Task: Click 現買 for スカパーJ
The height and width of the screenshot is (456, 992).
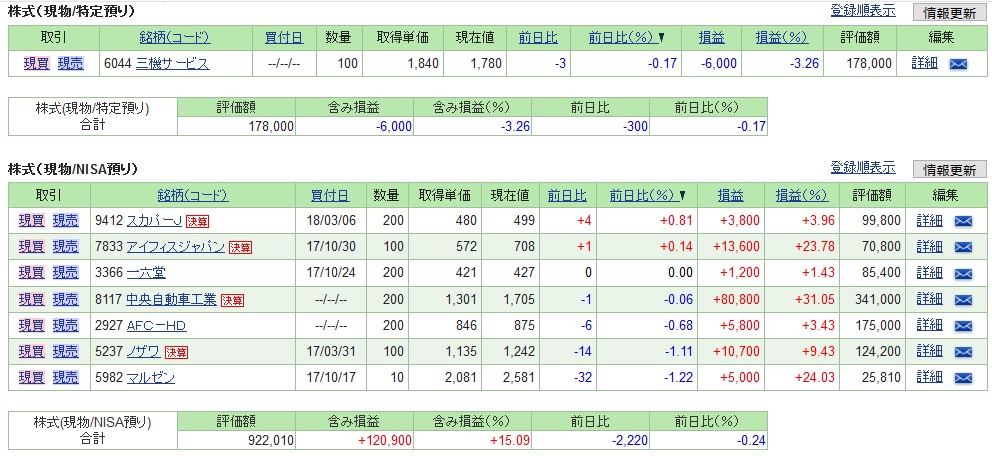Action: [x=32, y=221]
